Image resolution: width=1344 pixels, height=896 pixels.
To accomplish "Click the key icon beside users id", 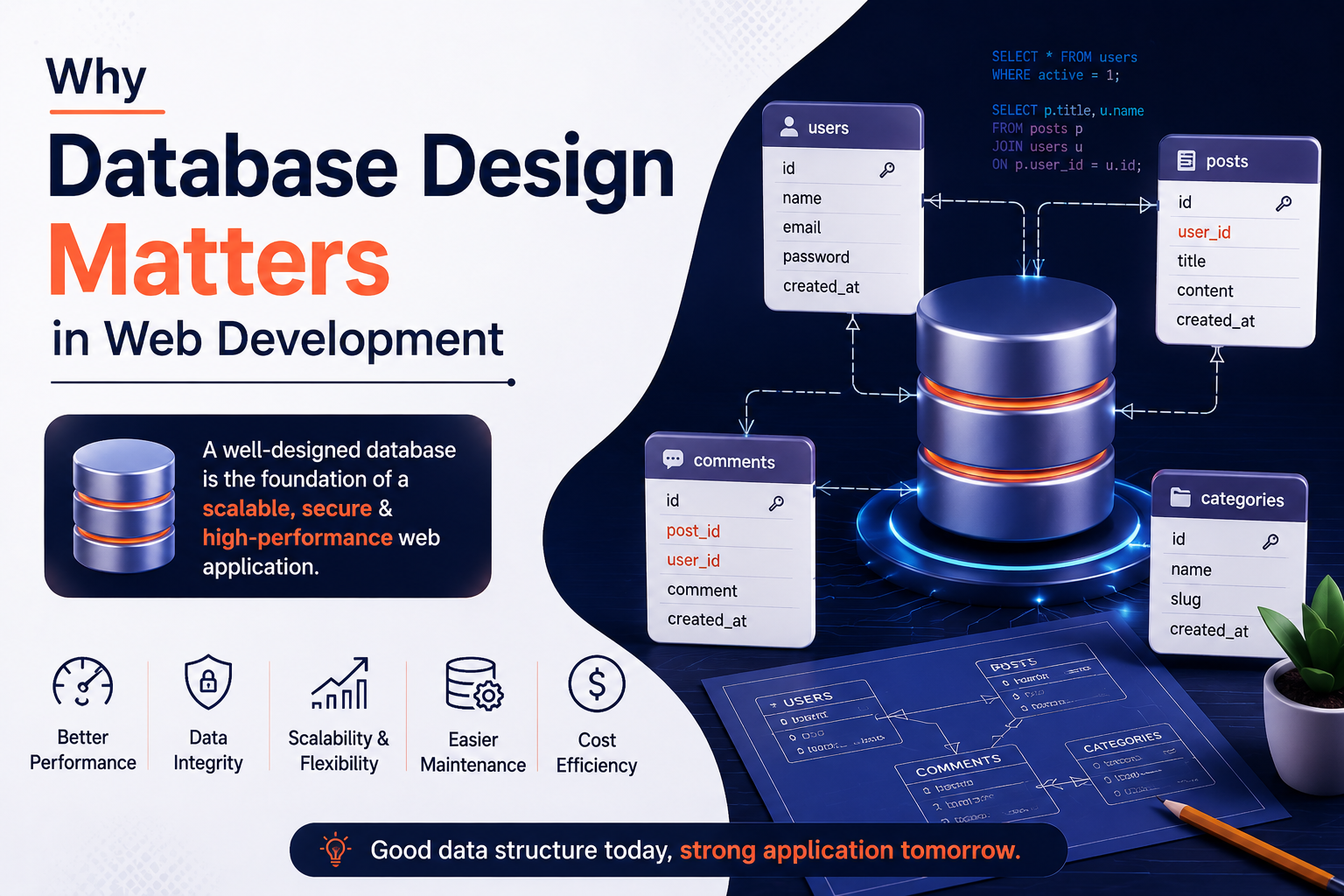I will point(887,170).
